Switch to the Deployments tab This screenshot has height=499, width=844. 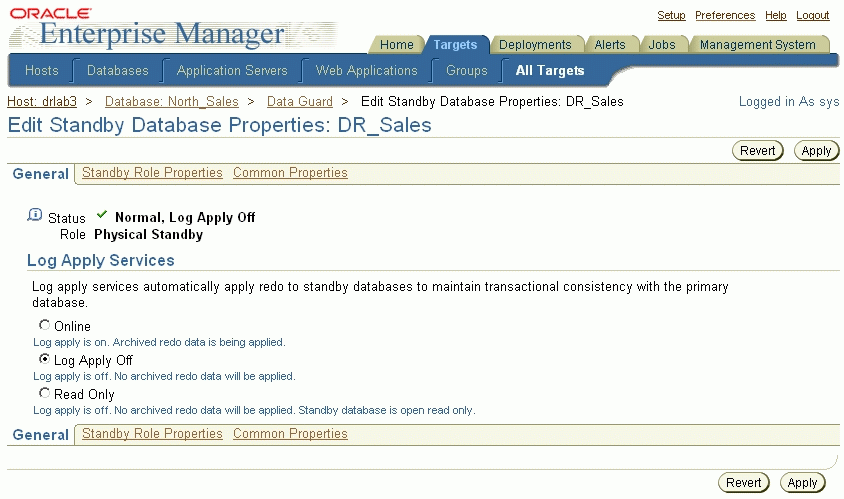pos(535,45)
